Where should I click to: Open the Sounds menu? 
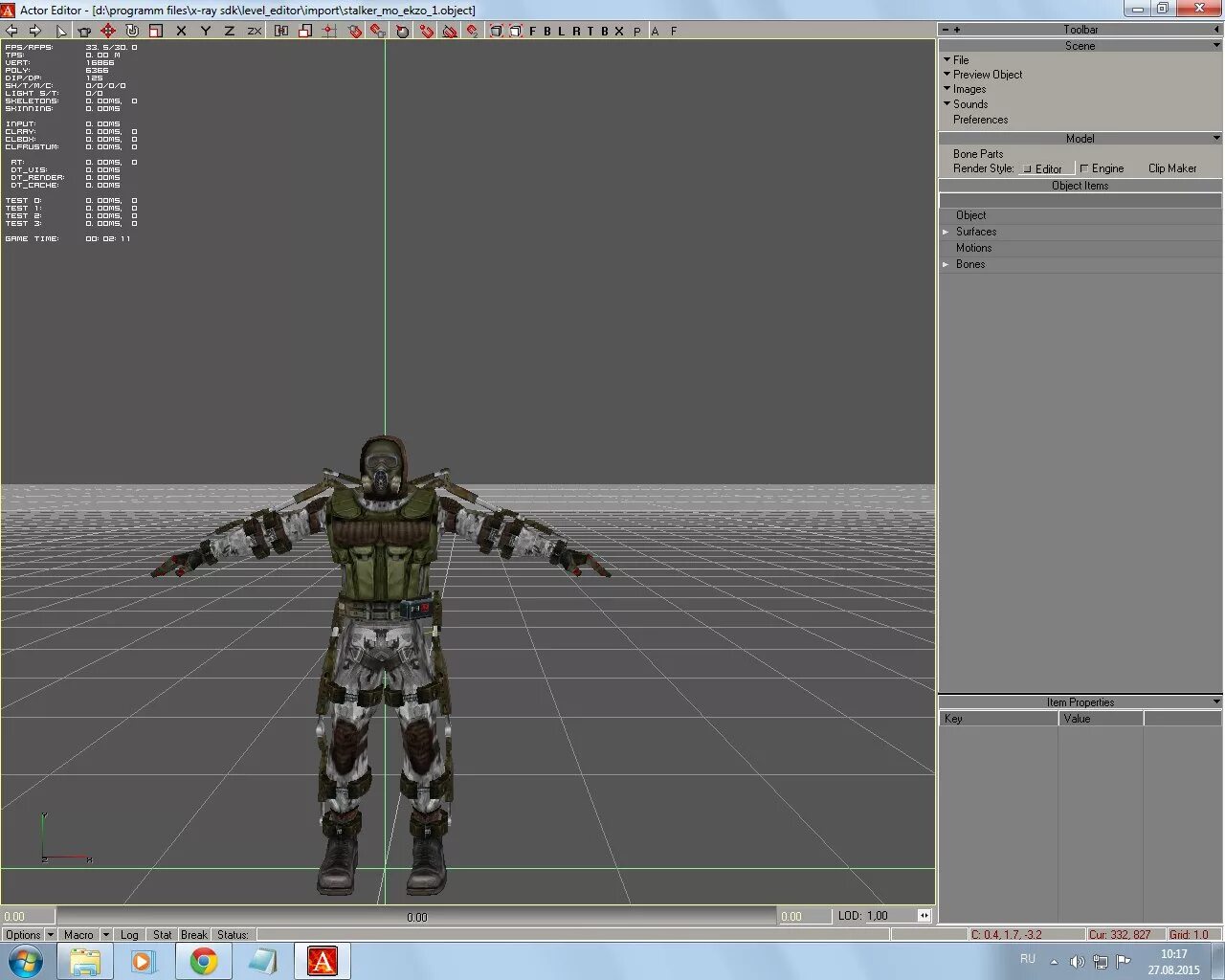[x=970, y=104]
